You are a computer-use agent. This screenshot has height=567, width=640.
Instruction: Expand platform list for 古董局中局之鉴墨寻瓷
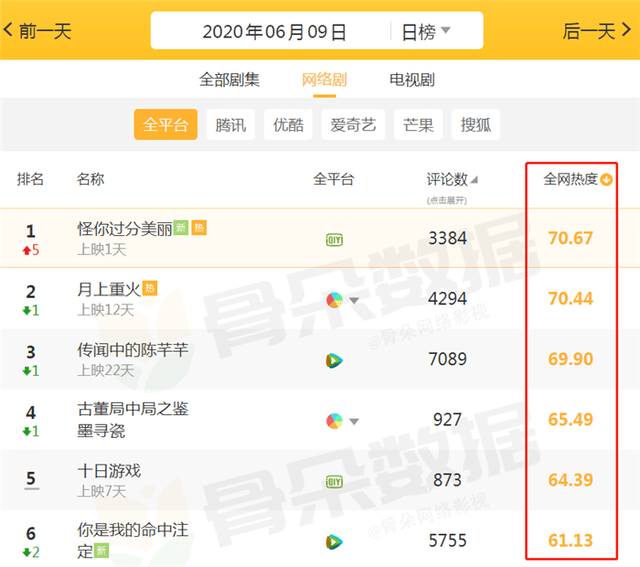[x=354, y=422]
